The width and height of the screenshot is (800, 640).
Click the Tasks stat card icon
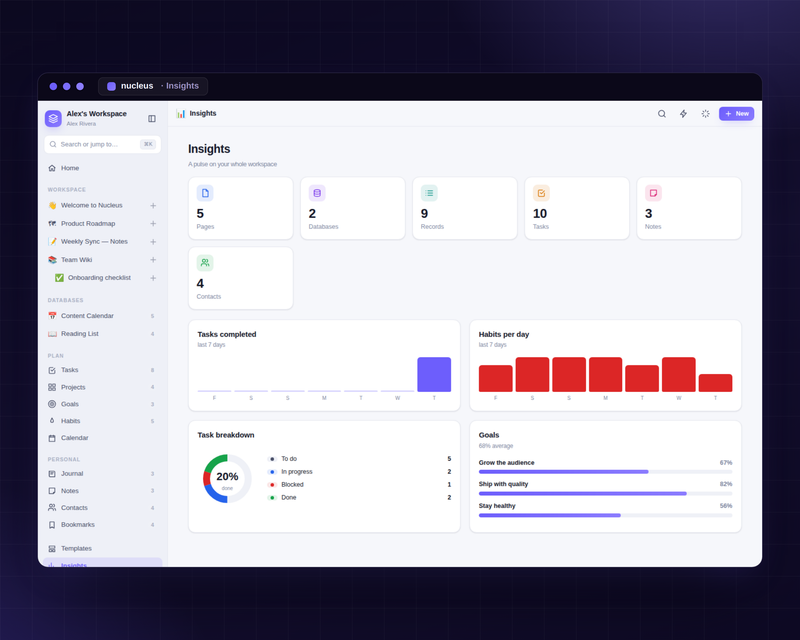pos(541,193)
